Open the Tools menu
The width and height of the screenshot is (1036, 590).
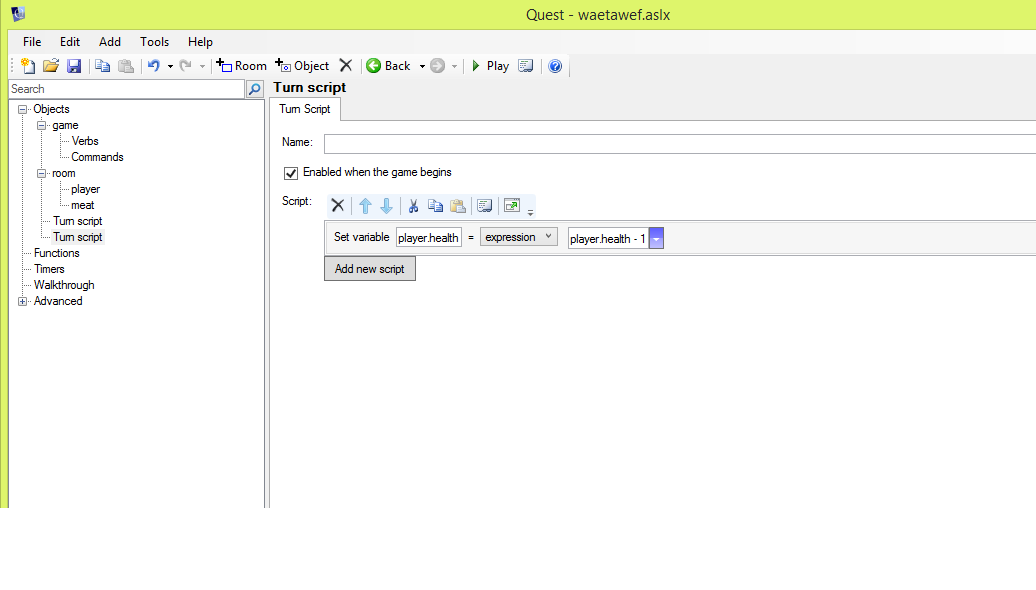154,42
